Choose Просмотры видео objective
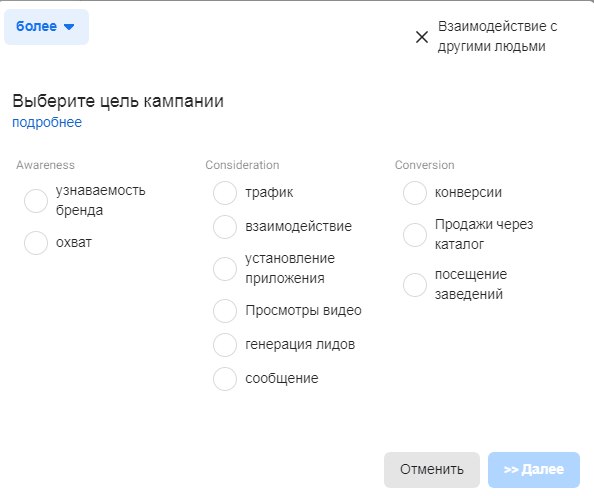 [x=225, y=311]
